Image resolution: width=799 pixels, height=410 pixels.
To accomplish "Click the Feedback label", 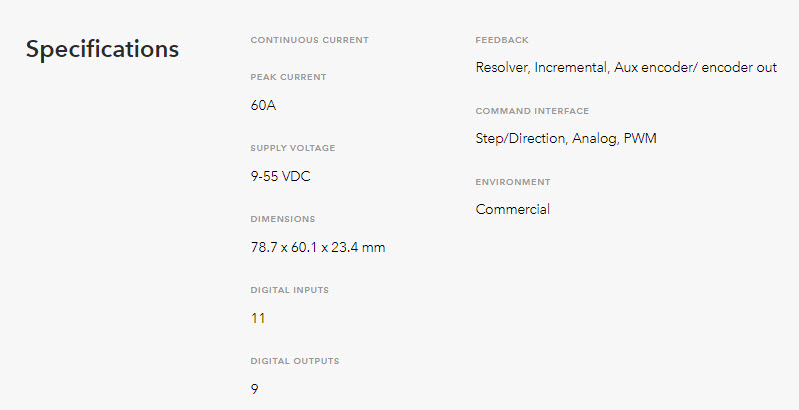I will point(502,40).
